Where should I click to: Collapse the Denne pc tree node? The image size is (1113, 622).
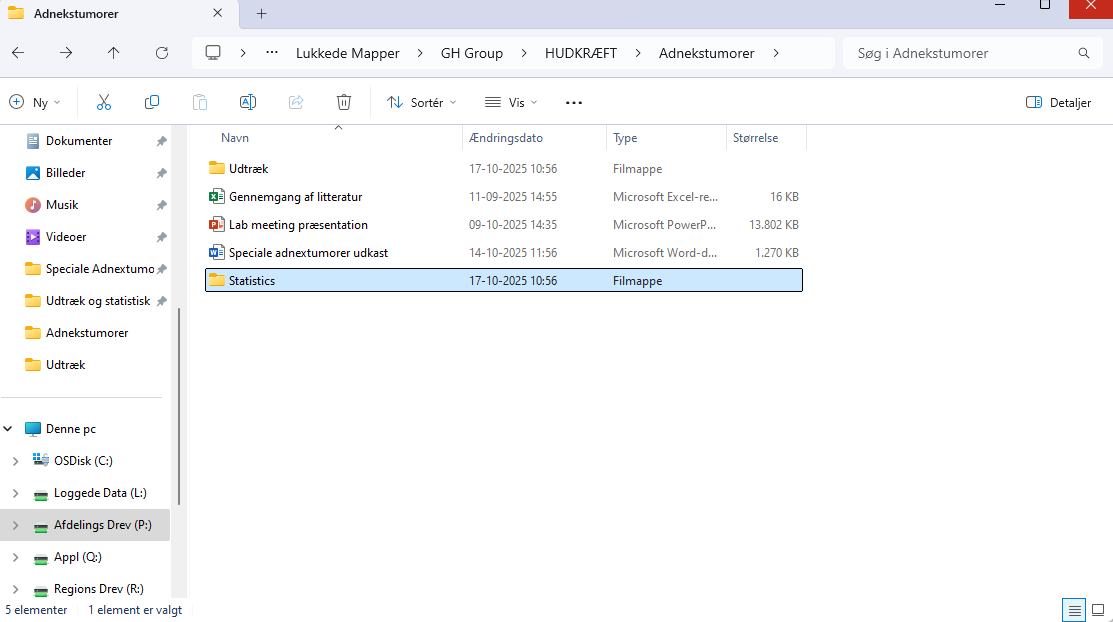point(9,429)
